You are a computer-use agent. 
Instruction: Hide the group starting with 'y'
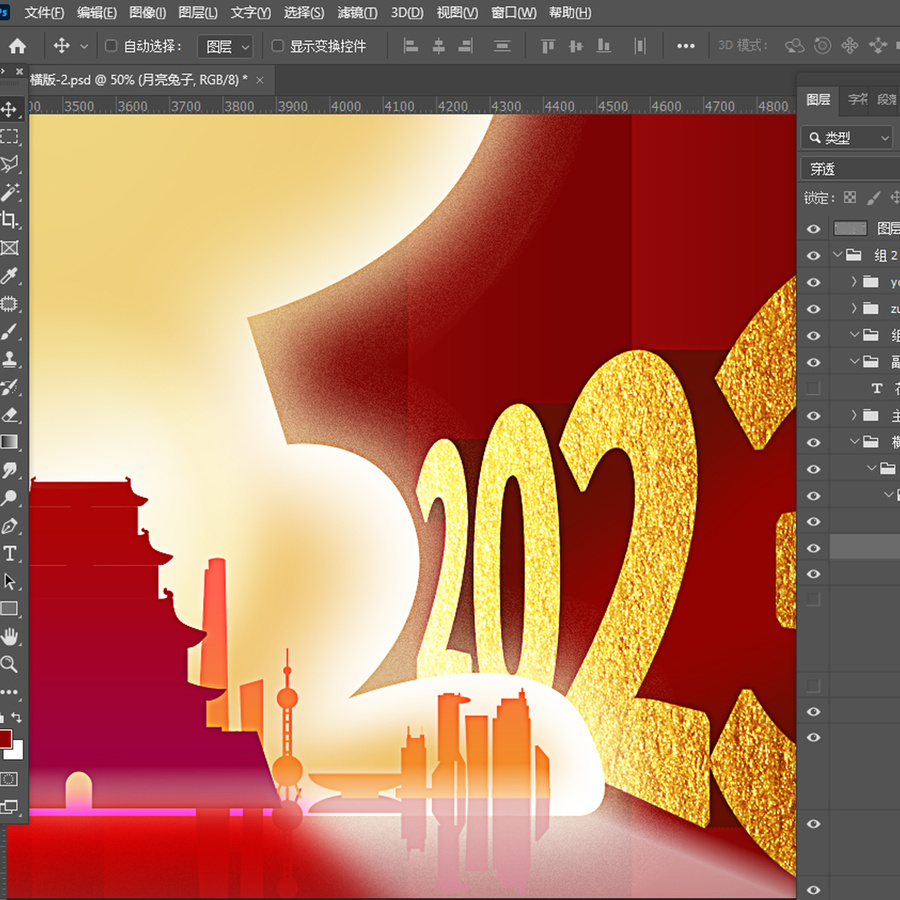[813, 282]
